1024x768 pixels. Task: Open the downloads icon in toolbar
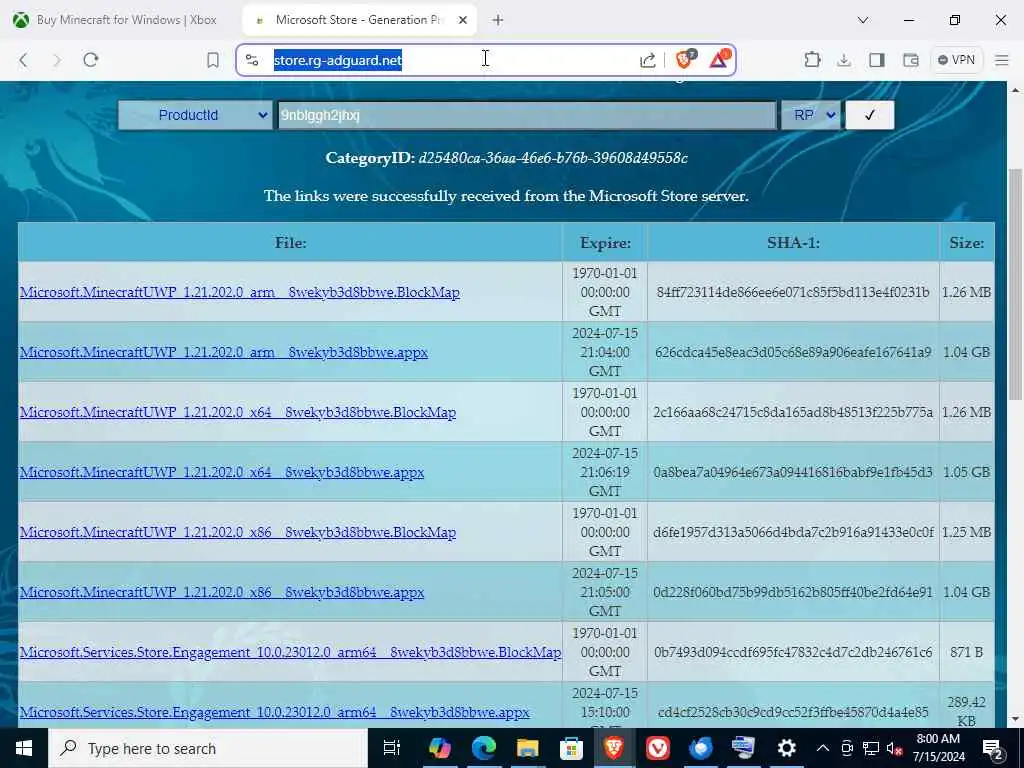coord(844,60)
